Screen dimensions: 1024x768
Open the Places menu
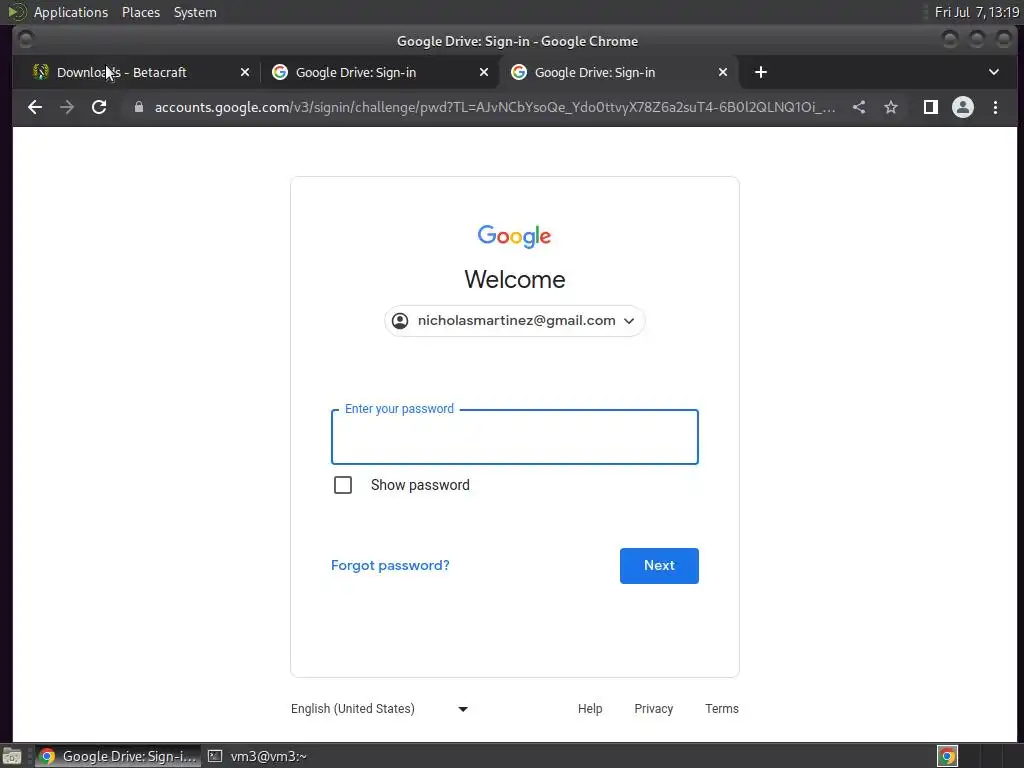(141, 12)
